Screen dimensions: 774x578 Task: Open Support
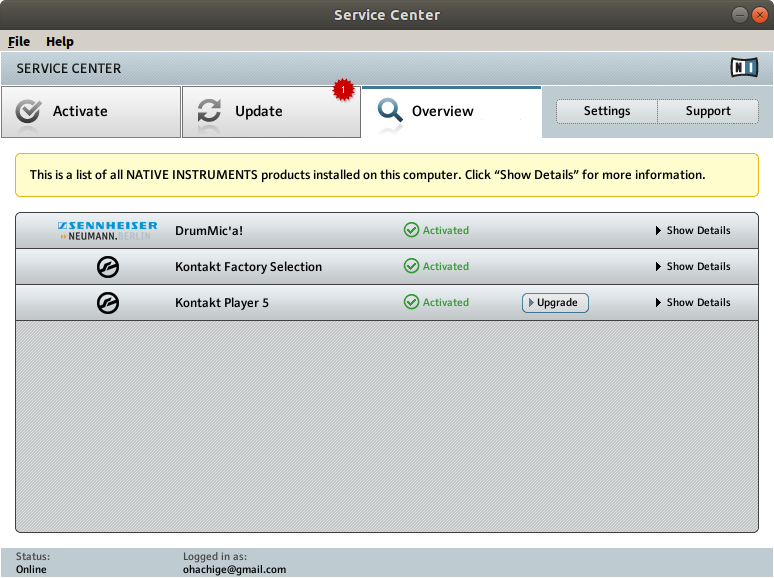(708, 111)
